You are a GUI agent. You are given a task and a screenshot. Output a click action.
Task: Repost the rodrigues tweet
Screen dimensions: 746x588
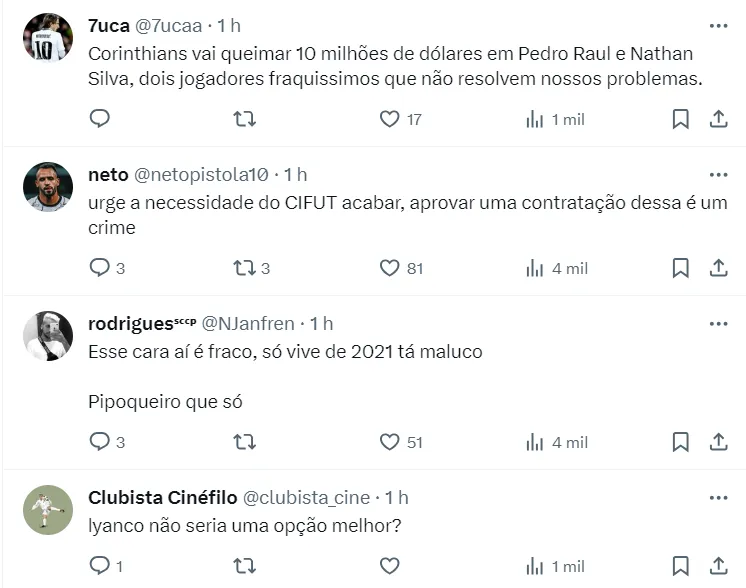pyautogui.click(x=245, y=441)
